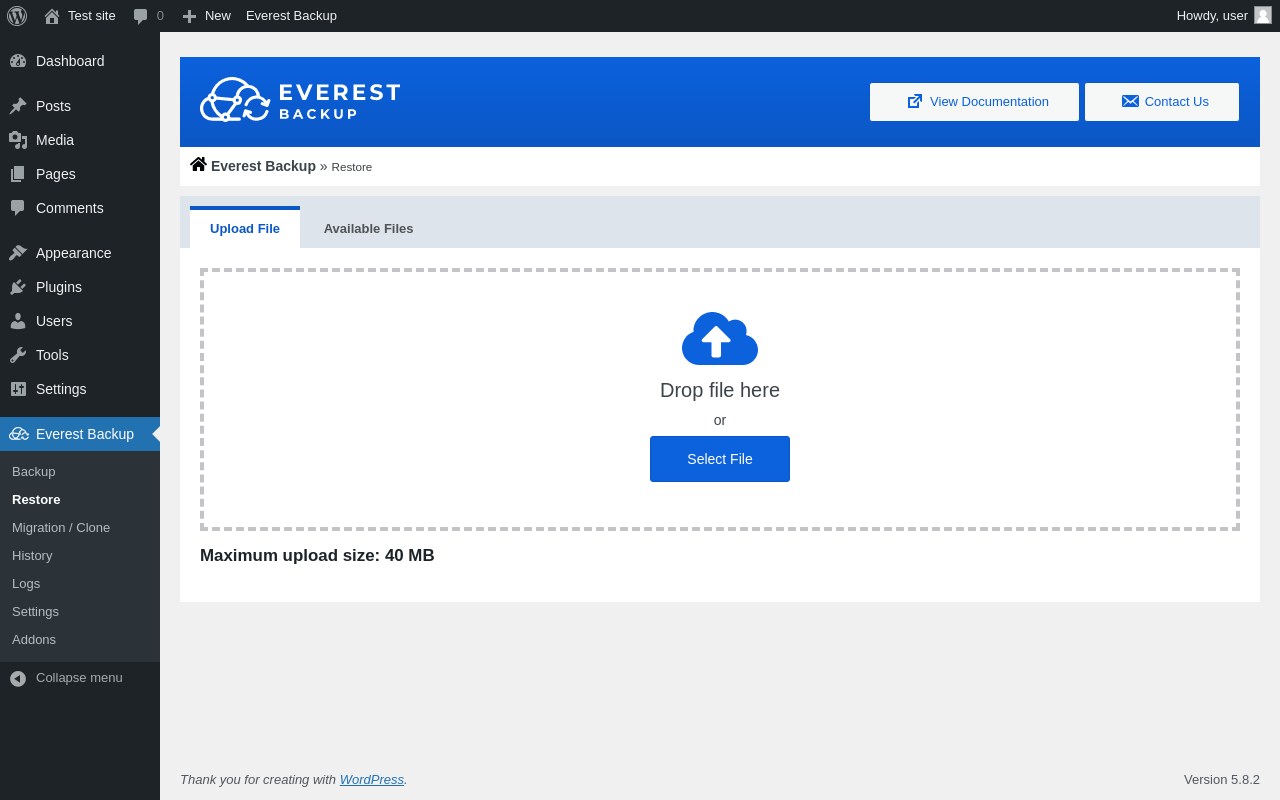The width and height of the screenshot is (1280, 800).
Task: Switch to the Upload File tab
Action: 245,228
